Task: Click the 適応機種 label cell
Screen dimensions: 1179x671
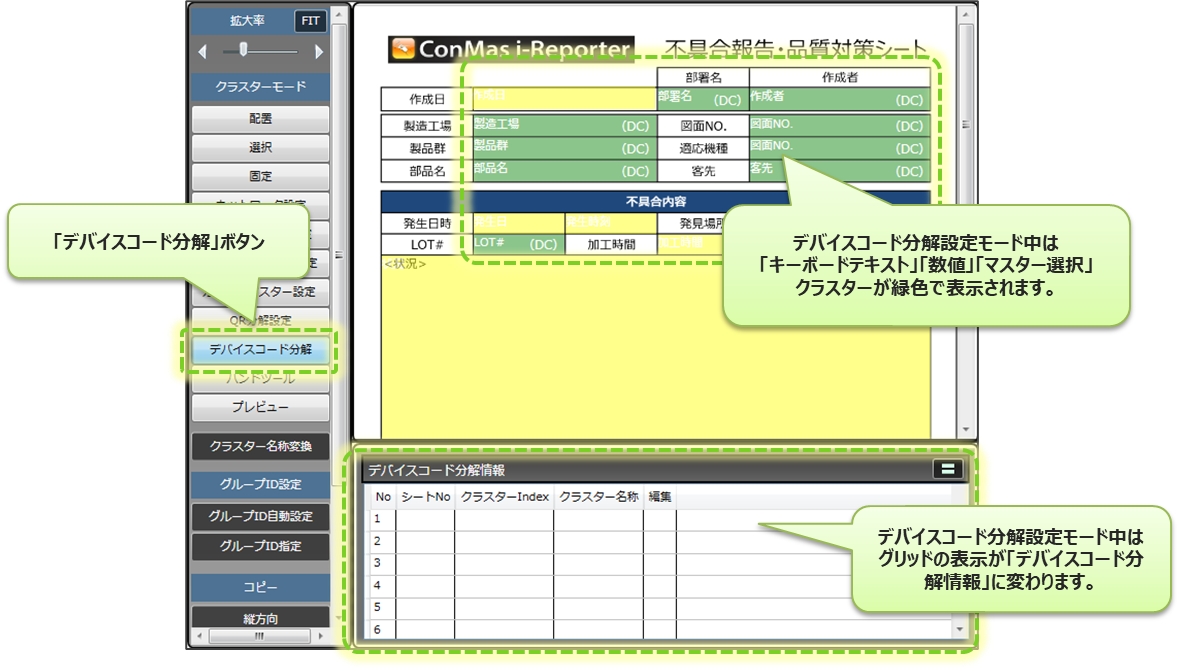Action: [x=702, y=148]
